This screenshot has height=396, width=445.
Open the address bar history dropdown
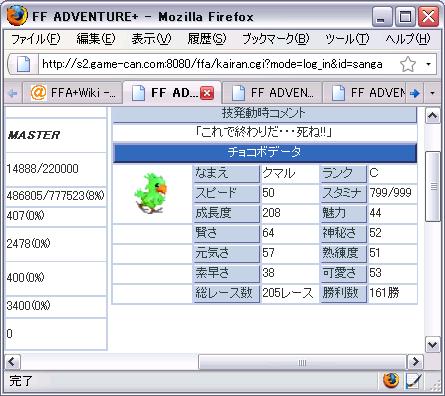429,64
